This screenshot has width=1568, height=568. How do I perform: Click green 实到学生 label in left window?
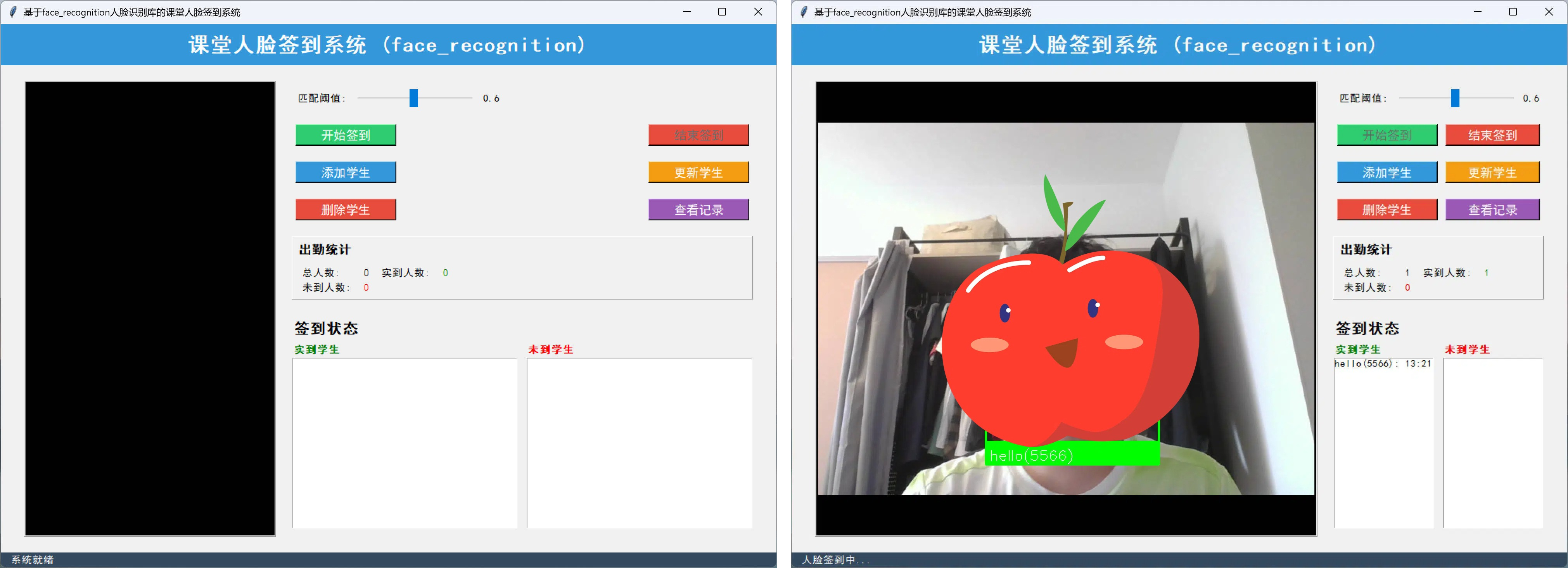(316, 350)
